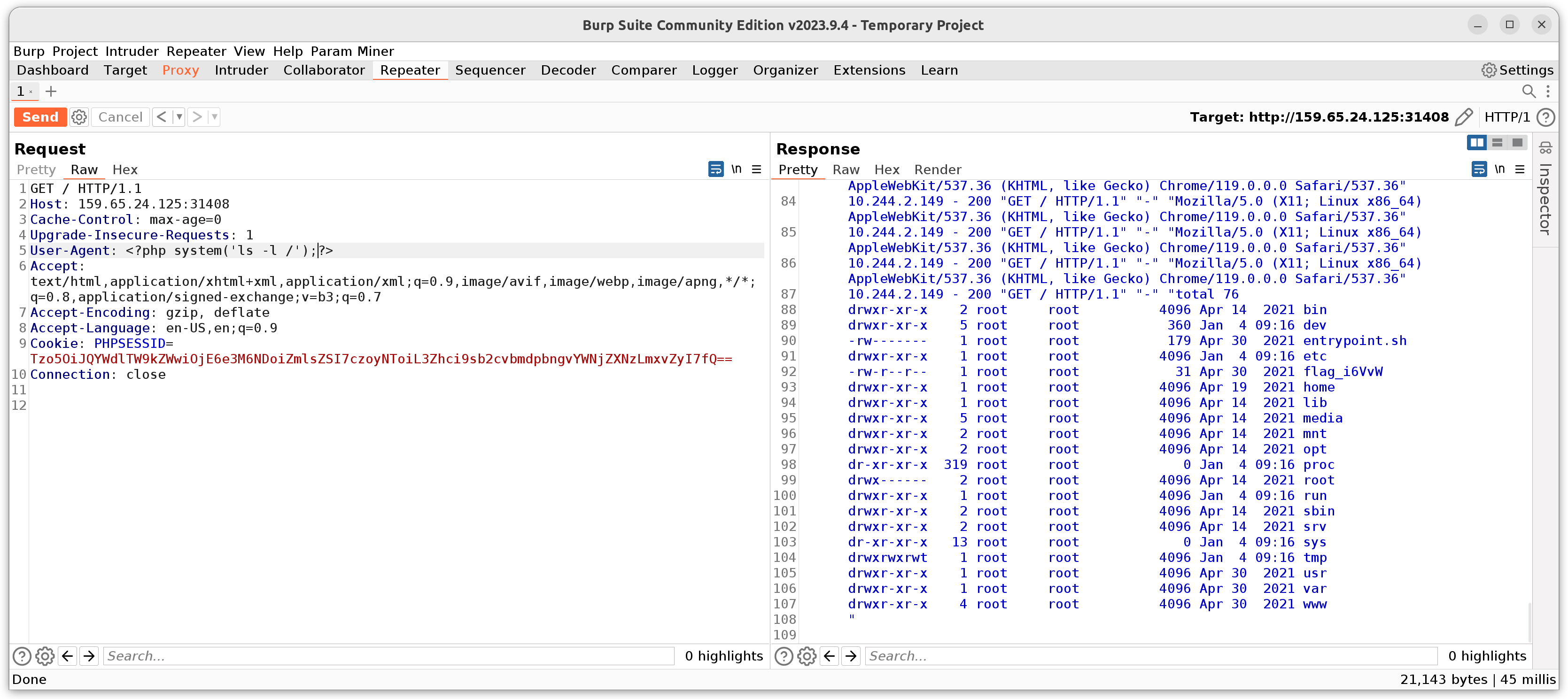Focus the Request search input field
Screen dimensions: 1568x699
tap(389, 656)
